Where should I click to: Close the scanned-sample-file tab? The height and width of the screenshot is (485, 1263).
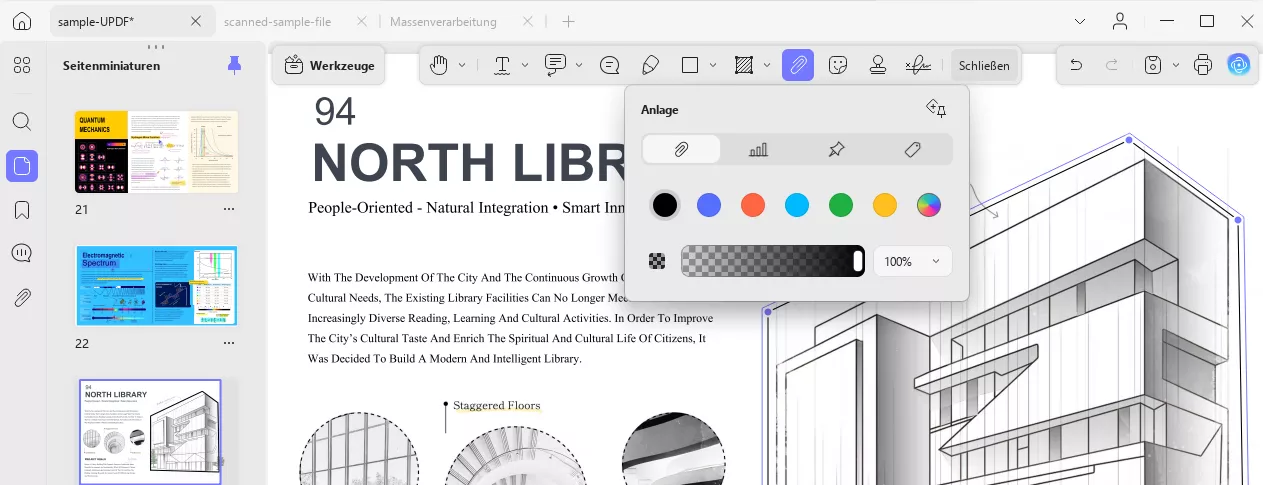click(360, 21)
